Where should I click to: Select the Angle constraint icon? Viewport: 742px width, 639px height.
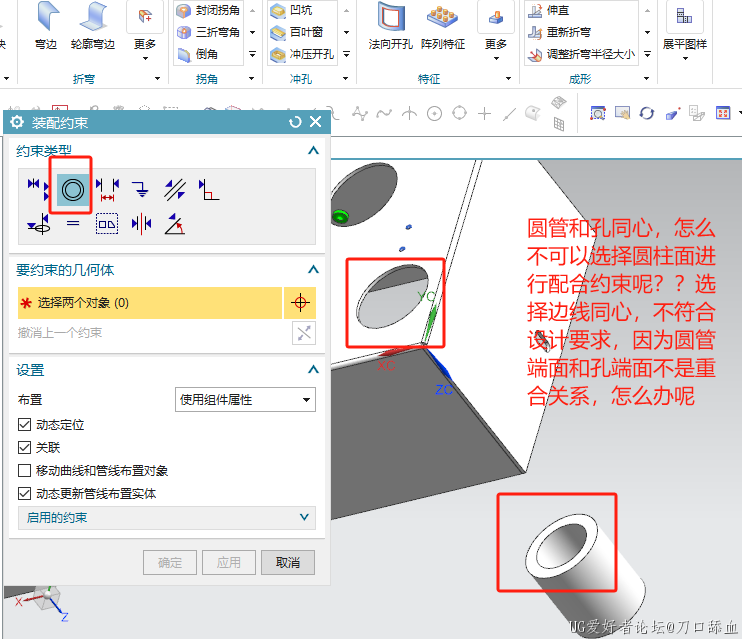pyautogui.click(x=175, y=224)
